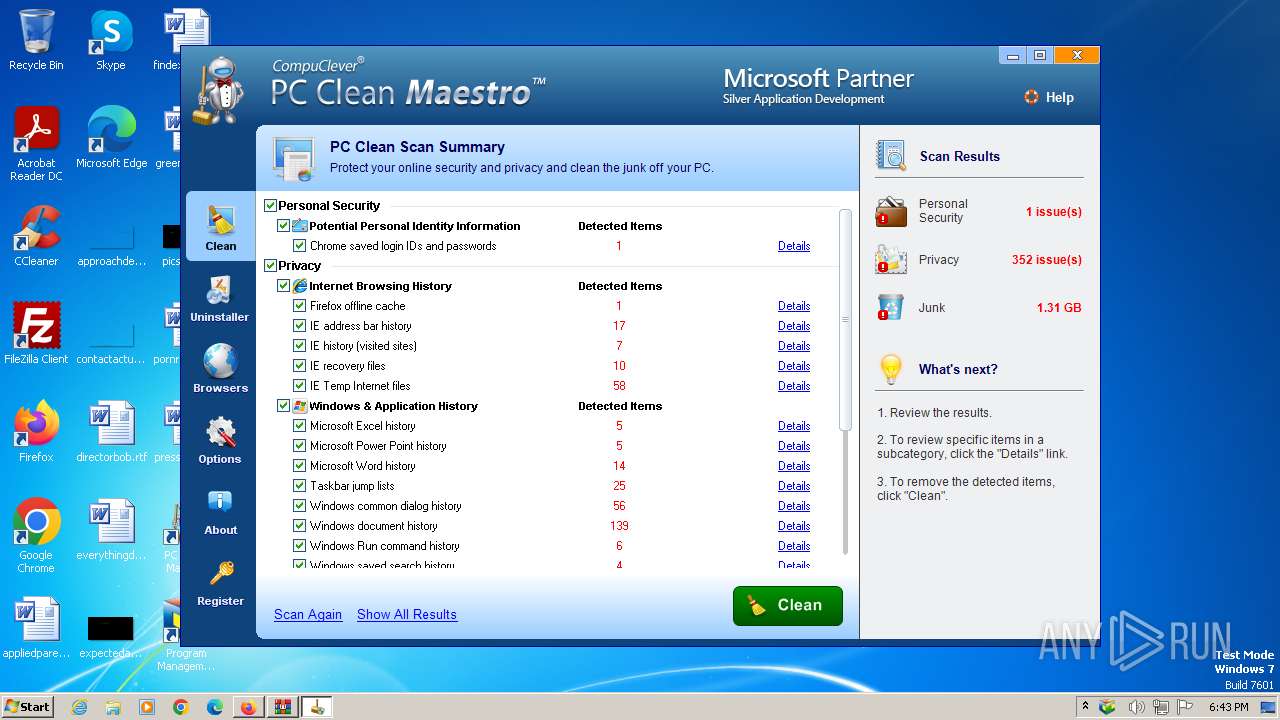
Task: Click Show All Results link
Action: tap(407, 615)
